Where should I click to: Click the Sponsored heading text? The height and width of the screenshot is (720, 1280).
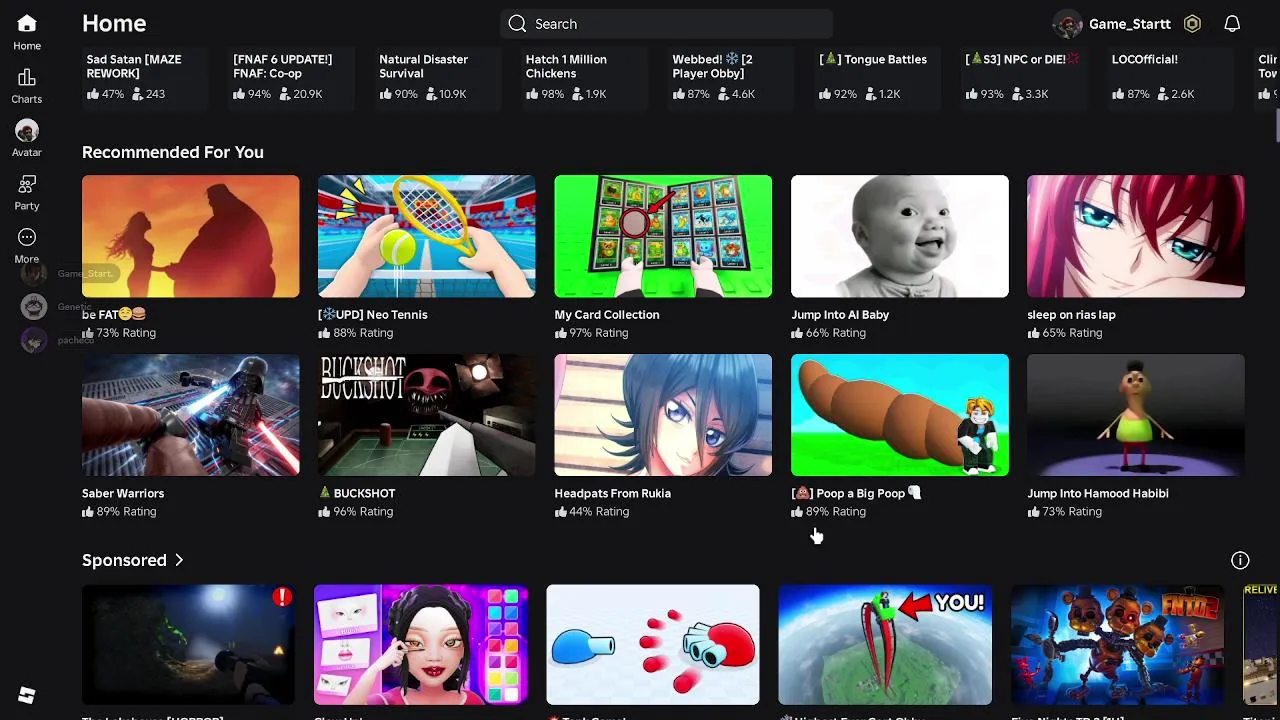click(x=124, y=560)
